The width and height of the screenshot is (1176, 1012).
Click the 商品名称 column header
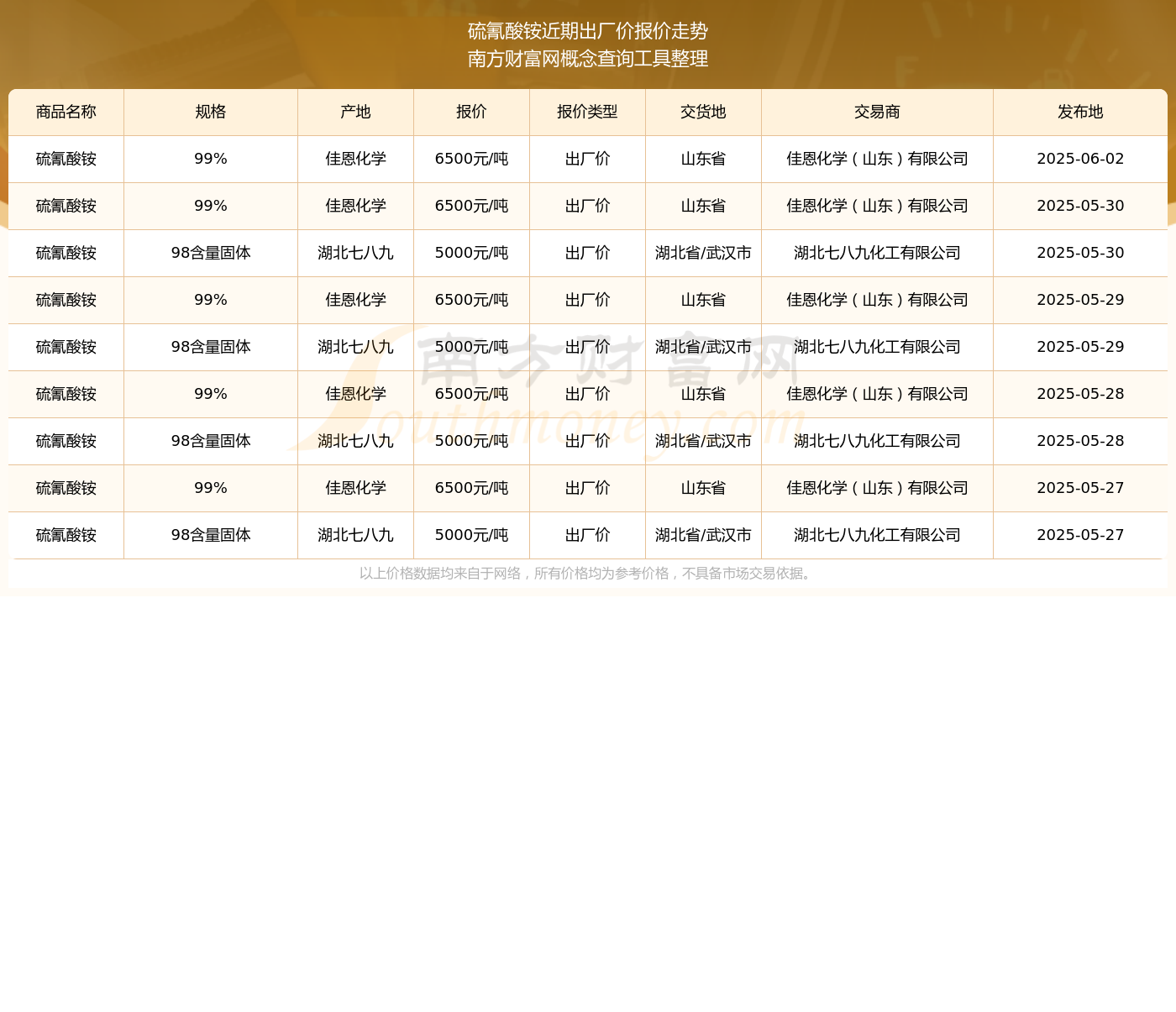click(x=66, y=112)
